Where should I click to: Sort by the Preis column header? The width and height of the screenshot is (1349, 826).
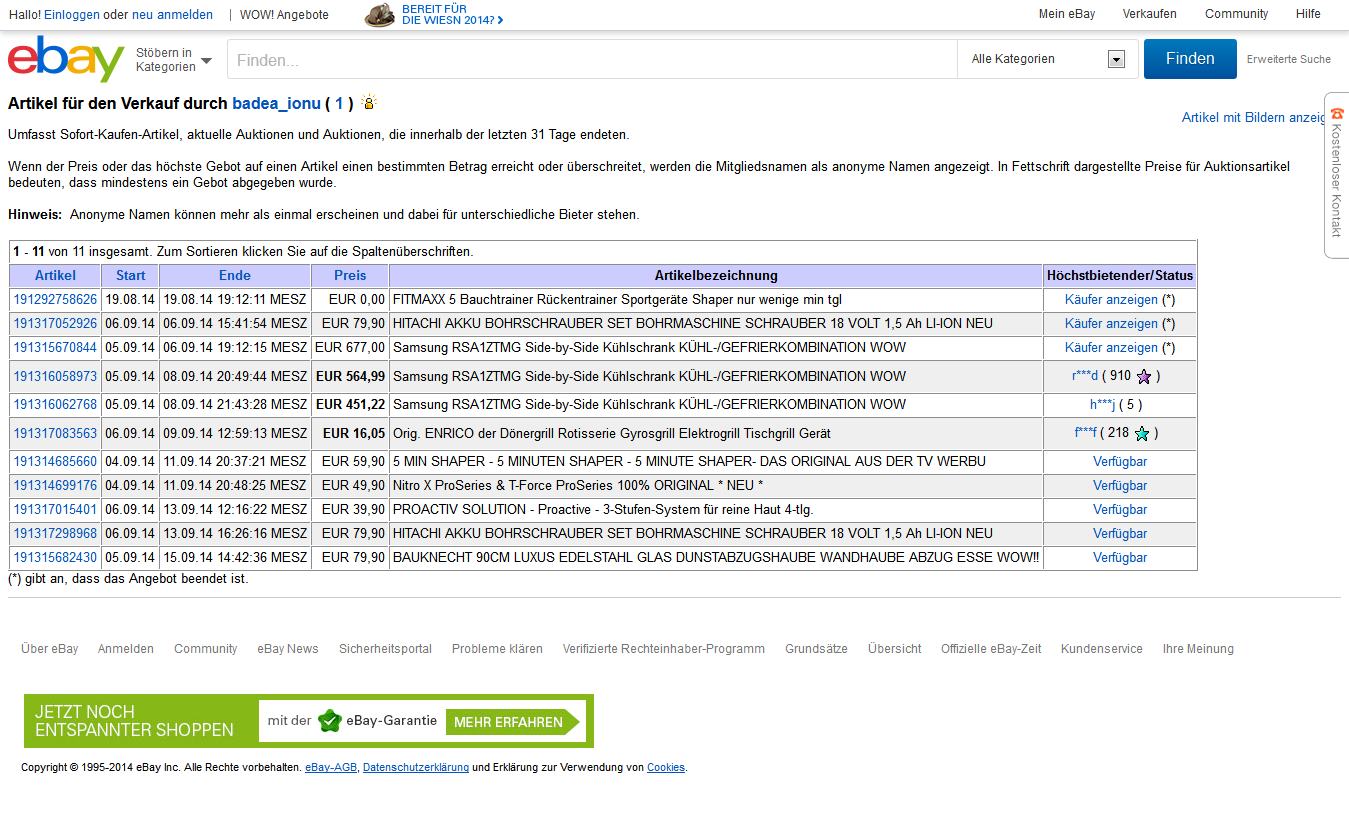tap(350, 275)
